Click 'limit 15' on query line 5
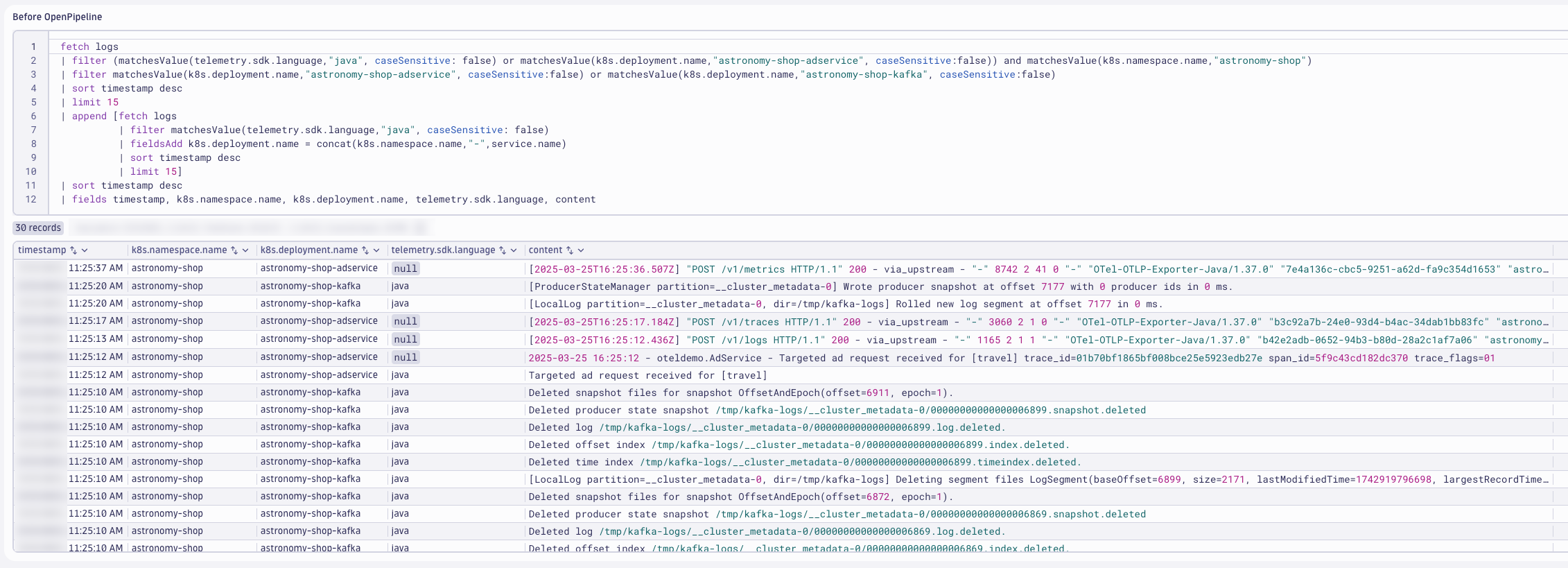The image size is (1568, 568). click(x=95, y=102)
